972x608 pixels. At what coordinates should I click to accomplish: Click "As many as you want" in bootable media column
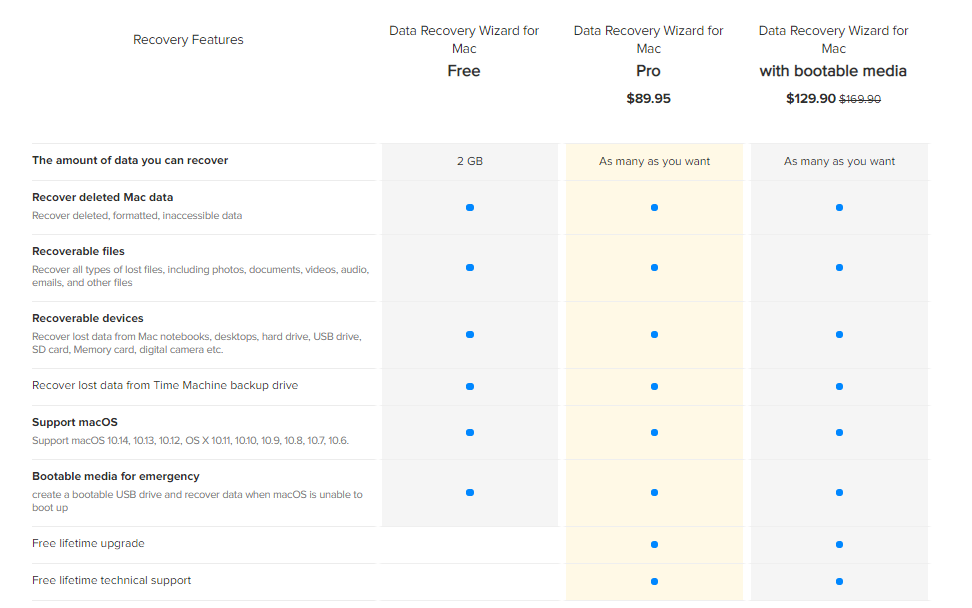point(839,161)
